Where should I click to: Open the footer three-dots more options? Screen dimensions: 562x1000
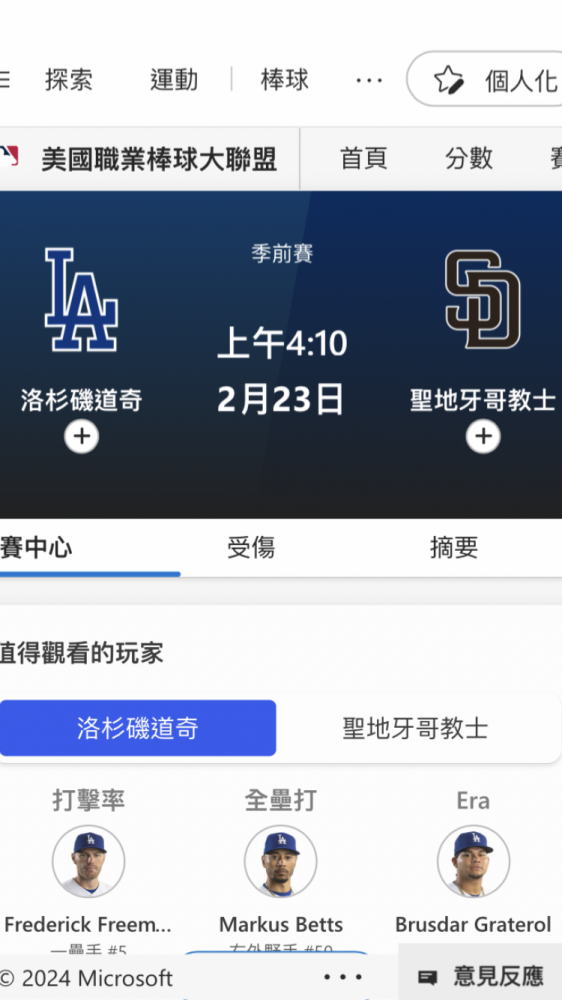pos(343,976)
